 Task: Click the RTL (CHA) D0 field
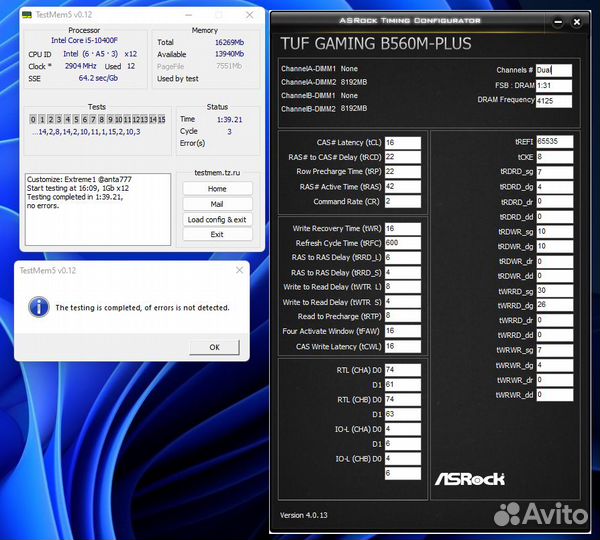coord(403,370)
